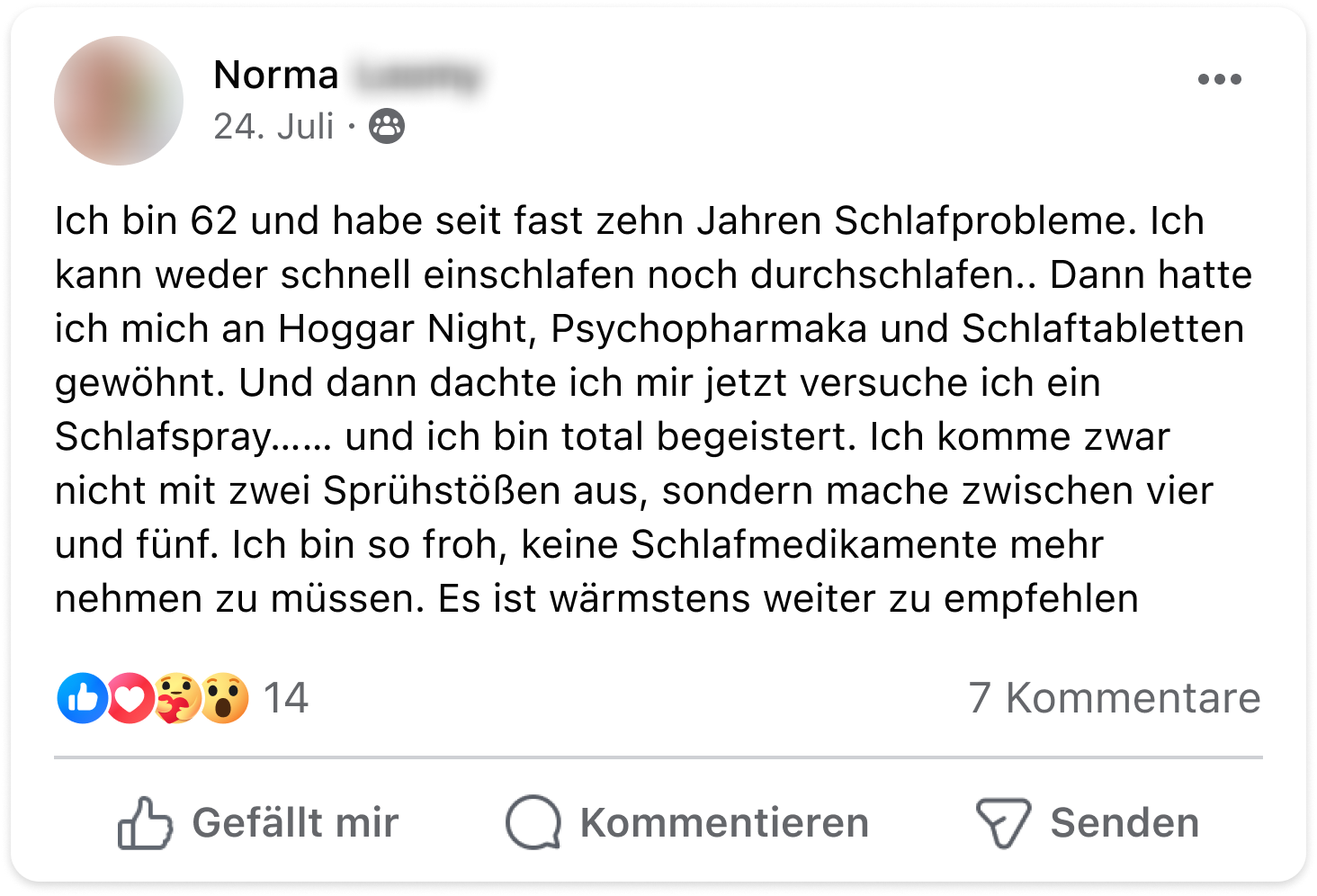The width and height of the screenshot is (1317, 896).
Task: Click the care hug reaction emoji
Action: coord(177,698)
